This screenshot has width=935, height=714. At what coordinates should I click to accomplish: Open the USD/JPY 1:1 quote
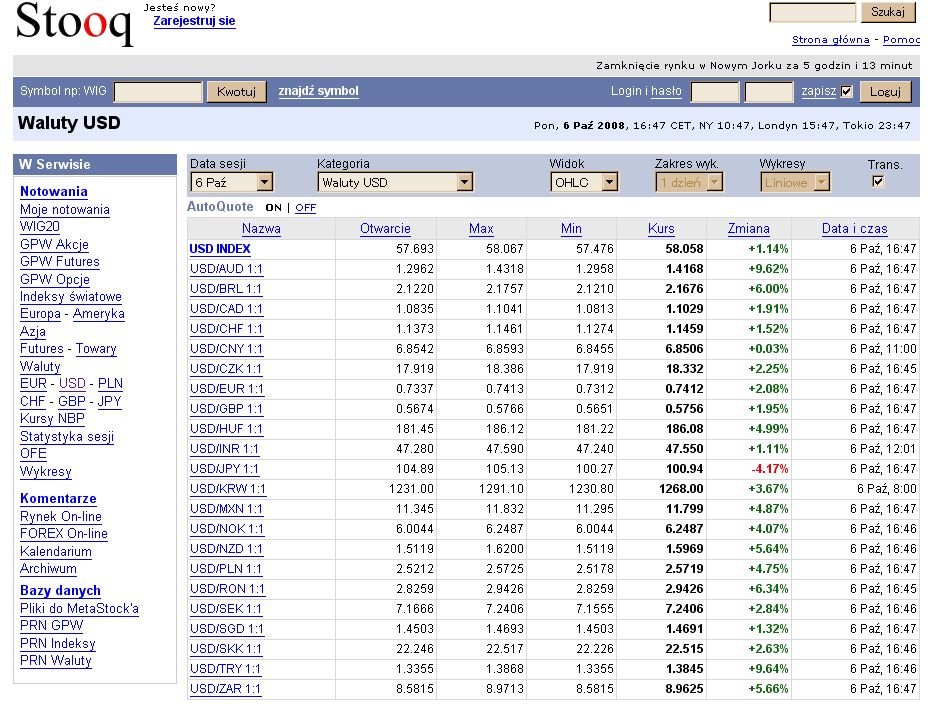[x=224, y=469]
